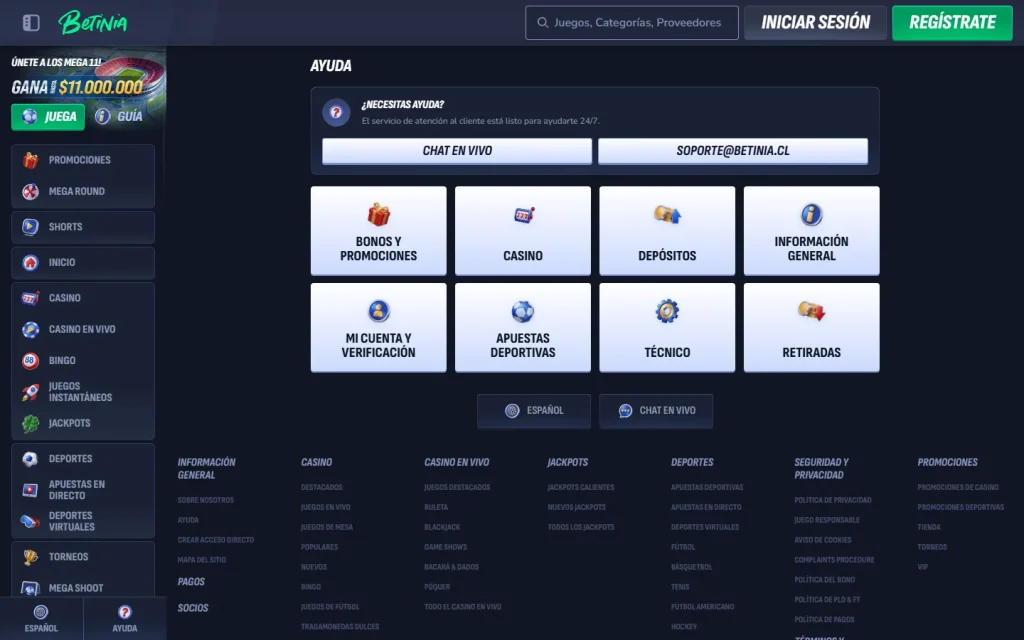Image resolution: width=1024 pixels, height=640 pixels.
Task: Open Apuestas en Directo icon
Action: (x=30, y=490)
